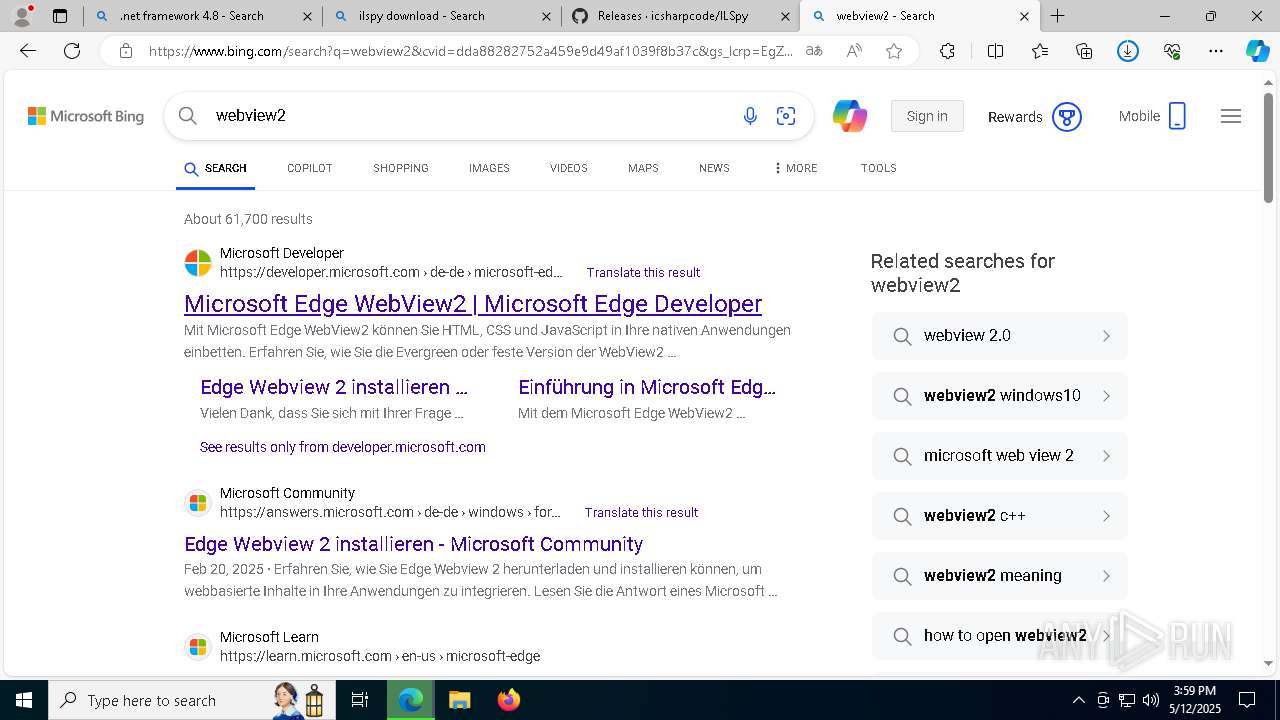The image size is (1280, 720).
Task: Open Microsoft Edge WebView2 Developer result
Action: (473, 304)
